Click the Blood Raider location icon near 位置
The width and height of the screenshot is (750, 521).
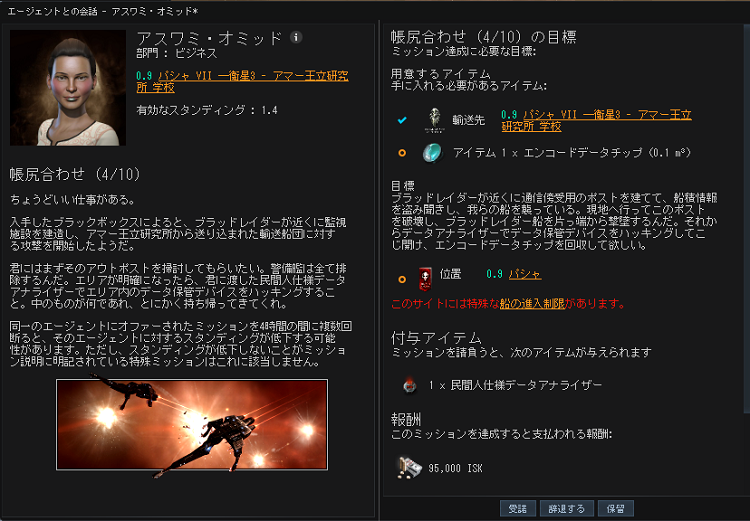click(x=425, y=279)
